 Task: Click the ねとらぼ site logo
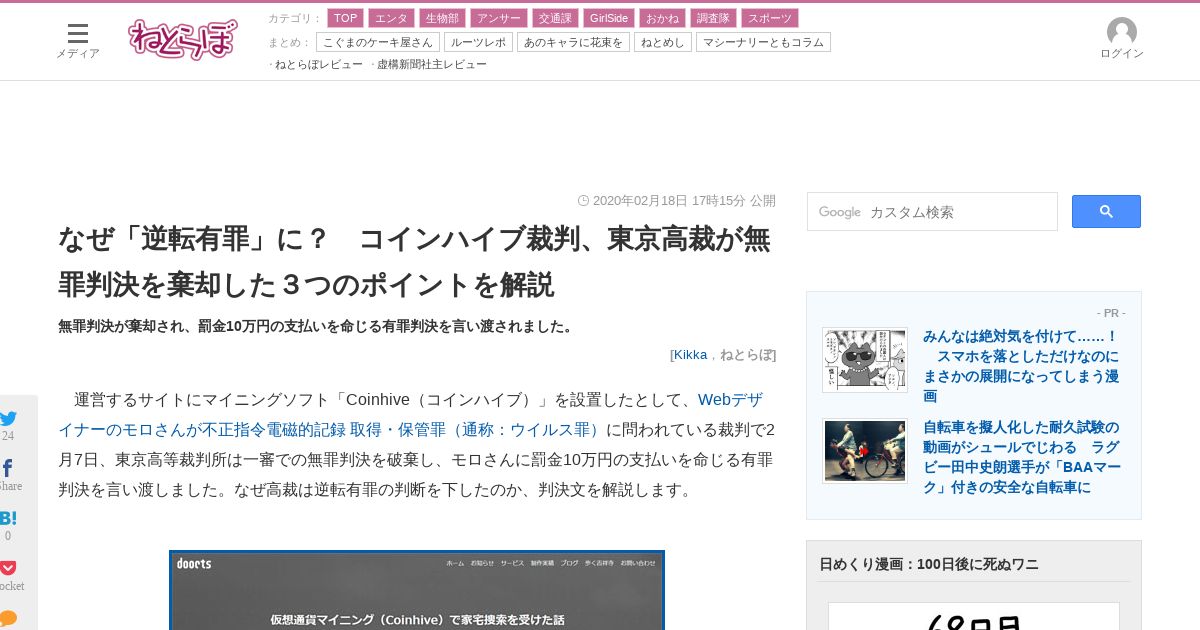(x=182, y=39)
